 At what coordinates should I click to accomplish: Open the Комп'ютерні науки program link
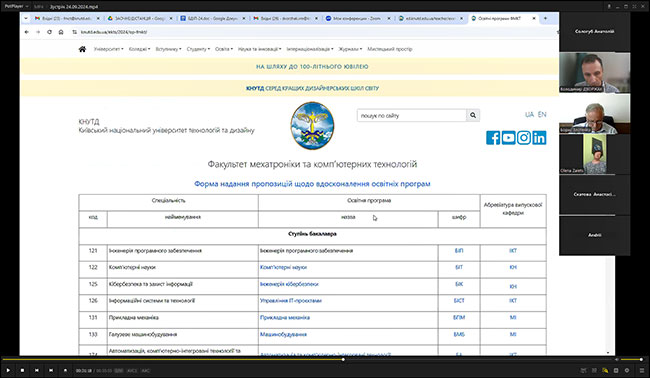pos(284,267)
